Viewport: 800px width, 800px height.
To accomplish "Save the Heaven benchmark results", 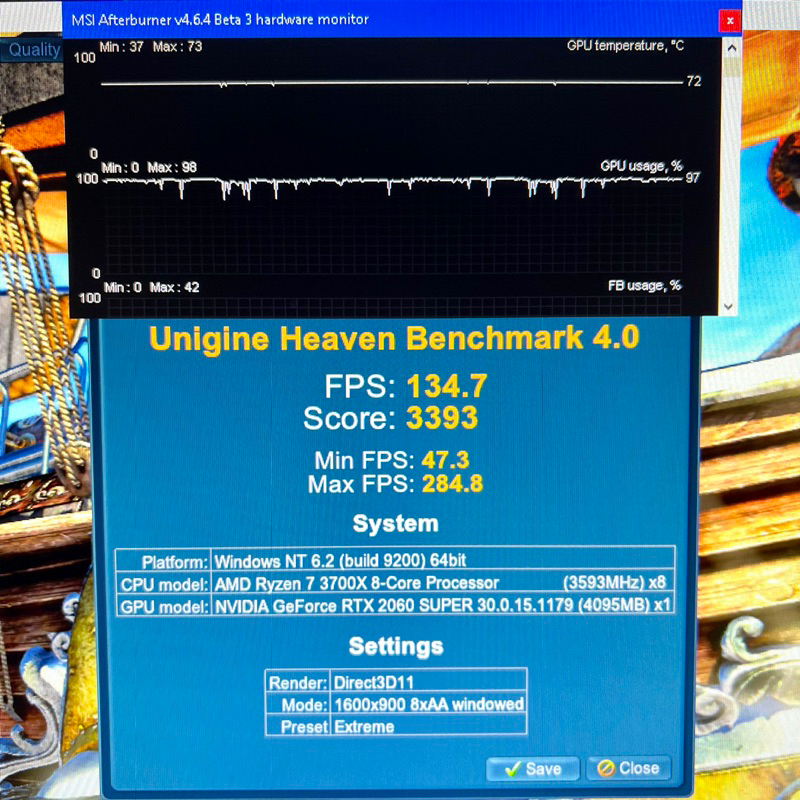I will point(533,769).
